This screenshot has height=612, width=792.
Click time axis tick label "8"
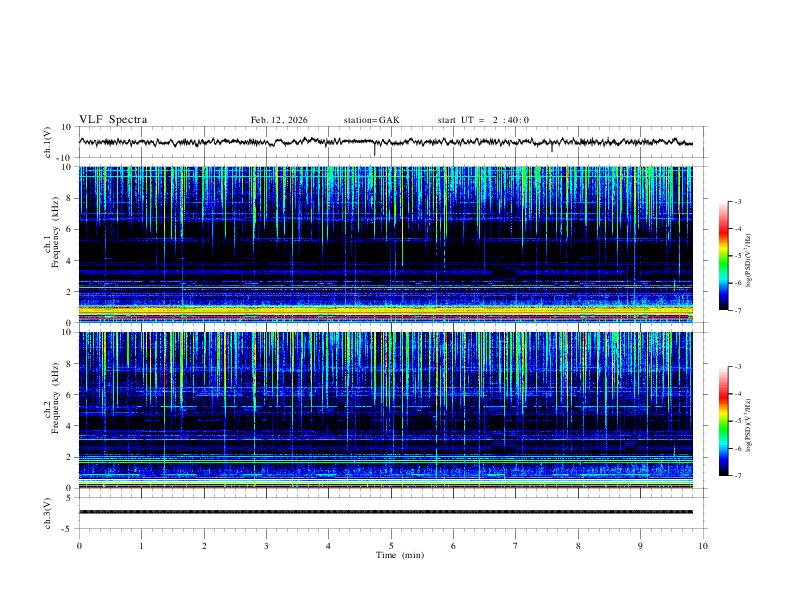click(578, 546)
